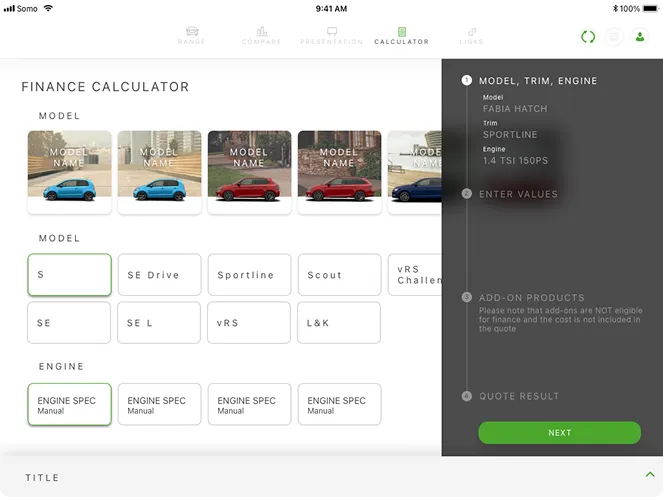Select the SE L trim option
The image size is (663, 497).
159,323
